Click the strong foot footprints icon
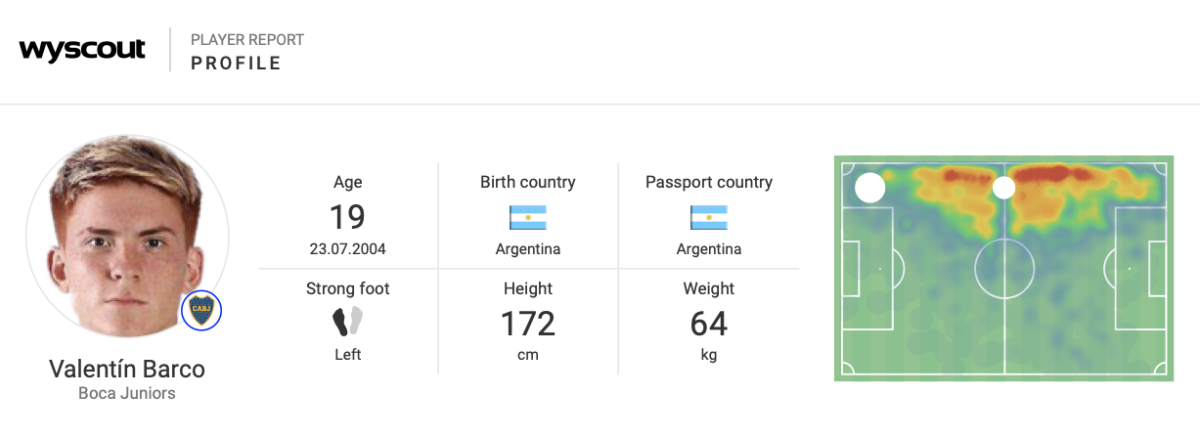Image resolution: width=1200 pixels, height=438 pixels. point(347,321)
